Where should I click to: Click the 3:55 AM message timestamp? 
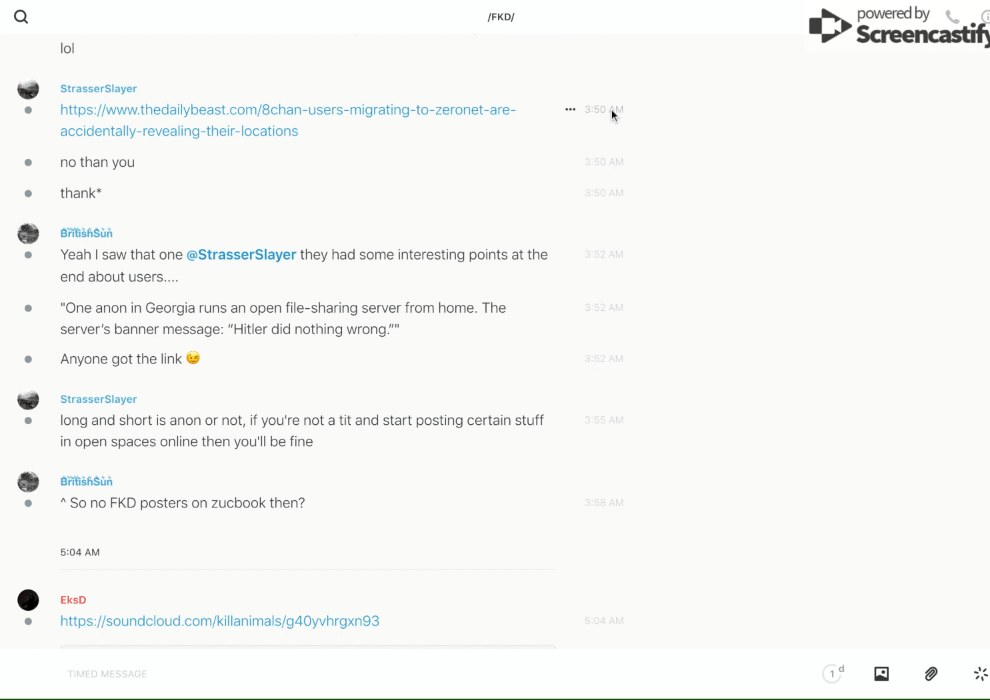click(604, 421)
